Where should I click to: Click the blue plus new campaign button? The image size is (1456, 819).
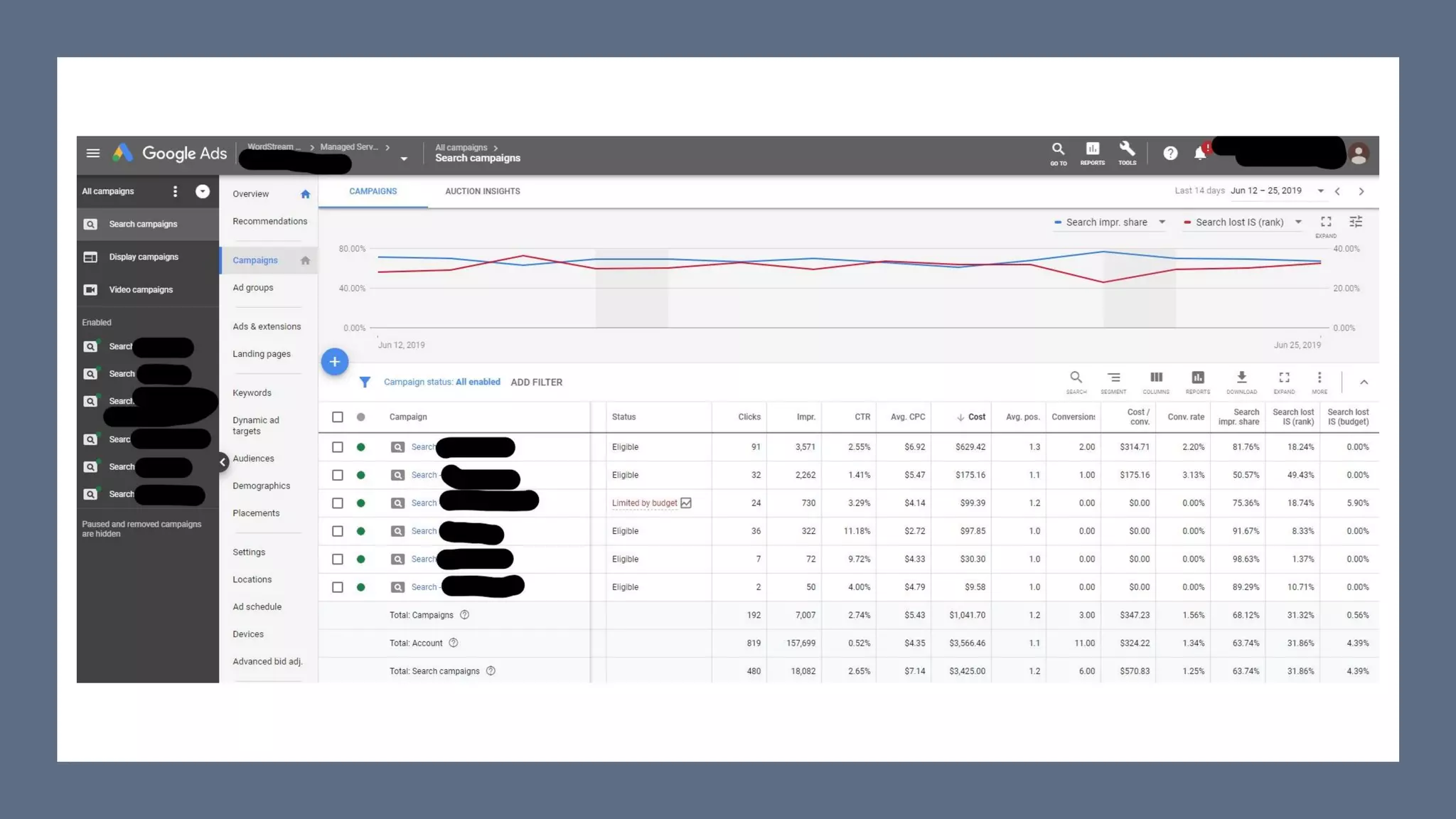coord(335,362)
